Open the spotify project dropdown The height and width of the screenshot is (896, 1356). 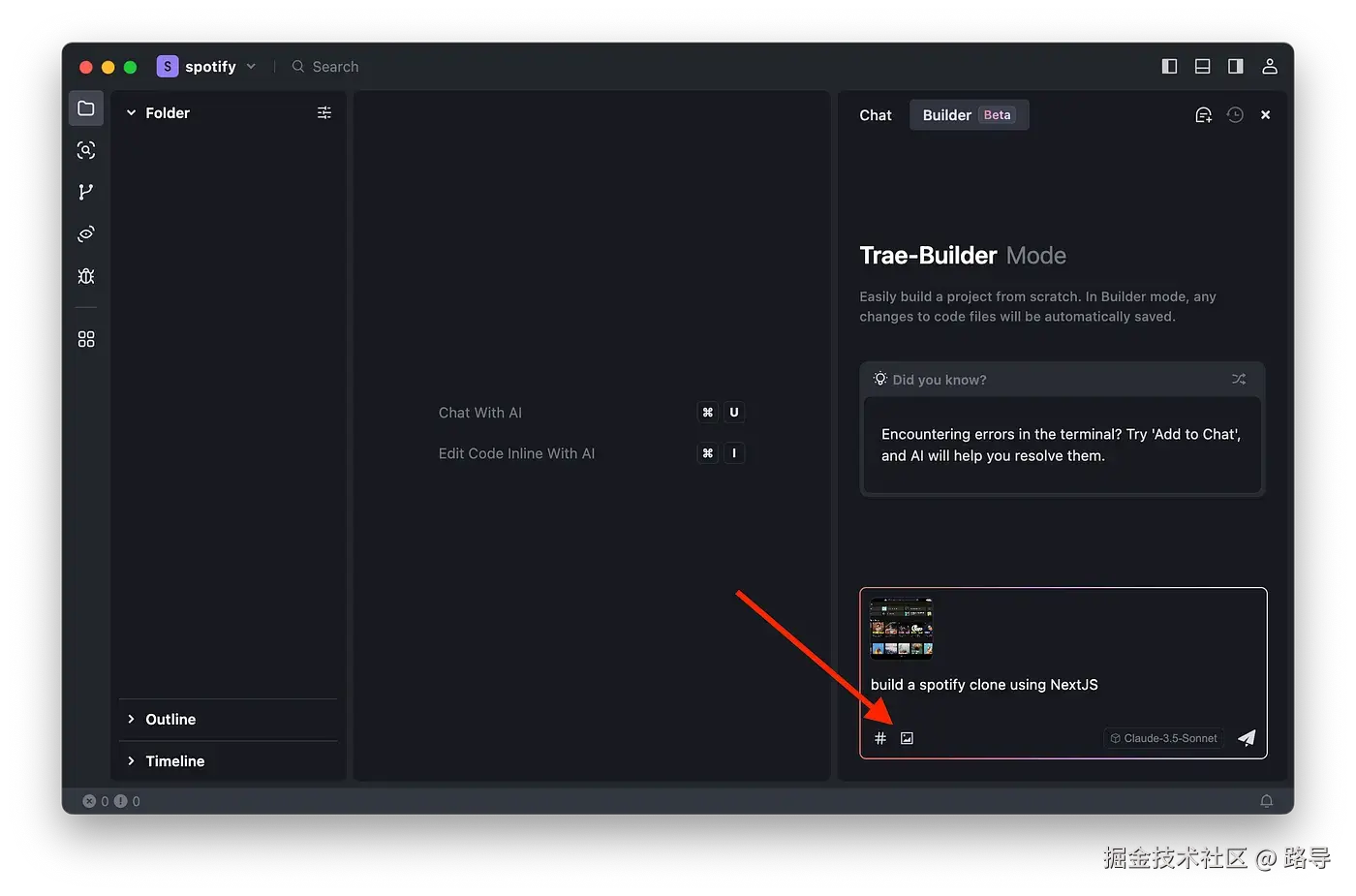coord(207,66)
